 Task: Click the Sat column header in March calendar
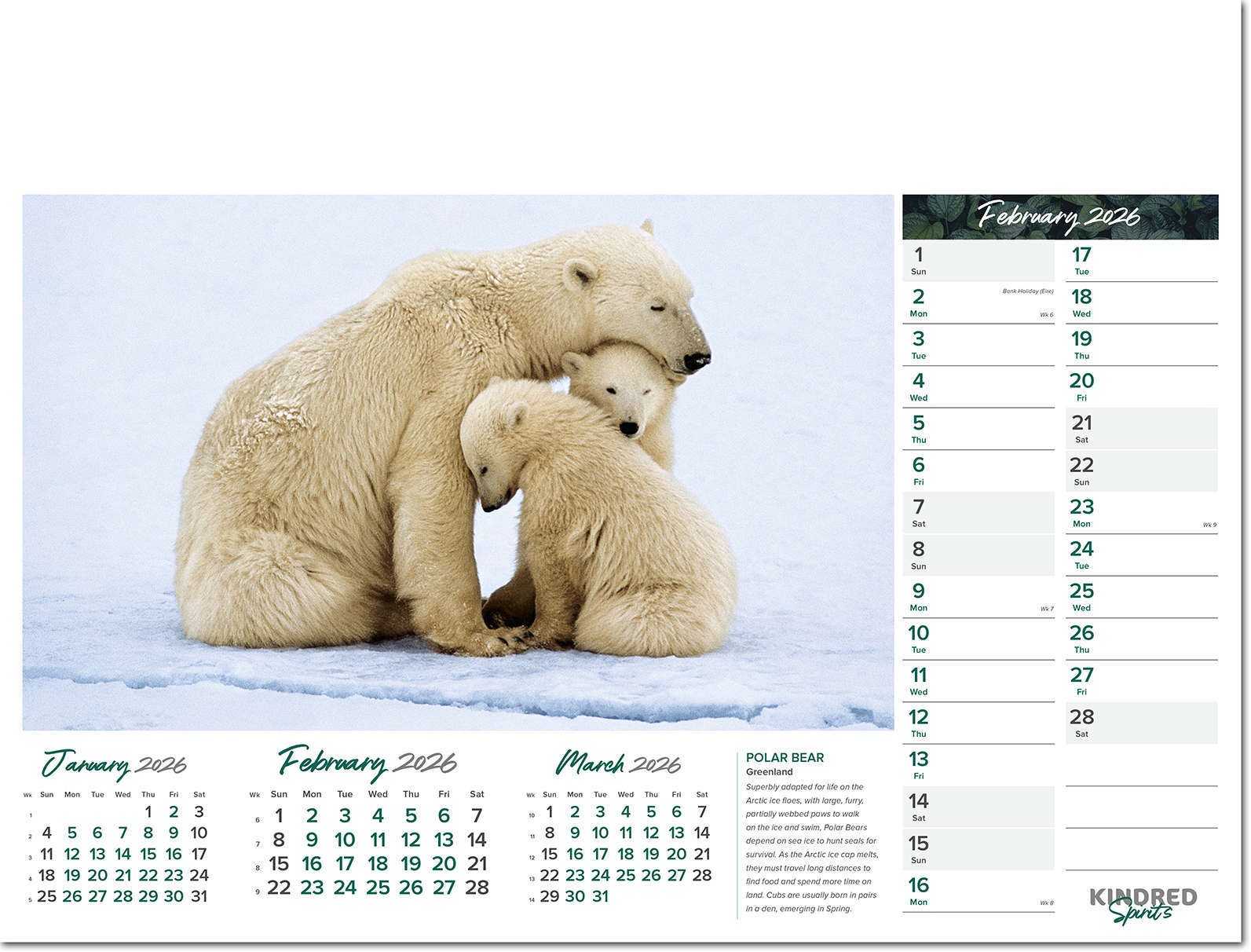702,794
